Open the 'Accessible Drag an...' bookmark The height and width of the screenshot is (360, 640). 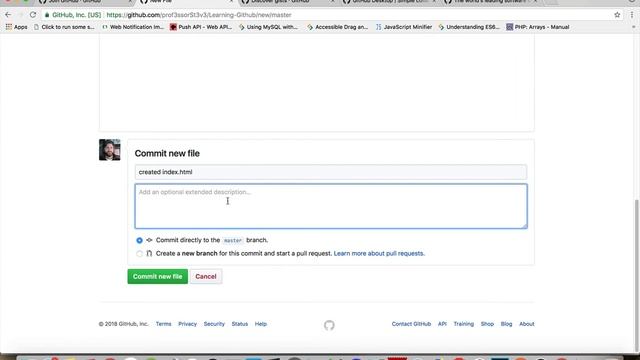(x=338, y=27)
